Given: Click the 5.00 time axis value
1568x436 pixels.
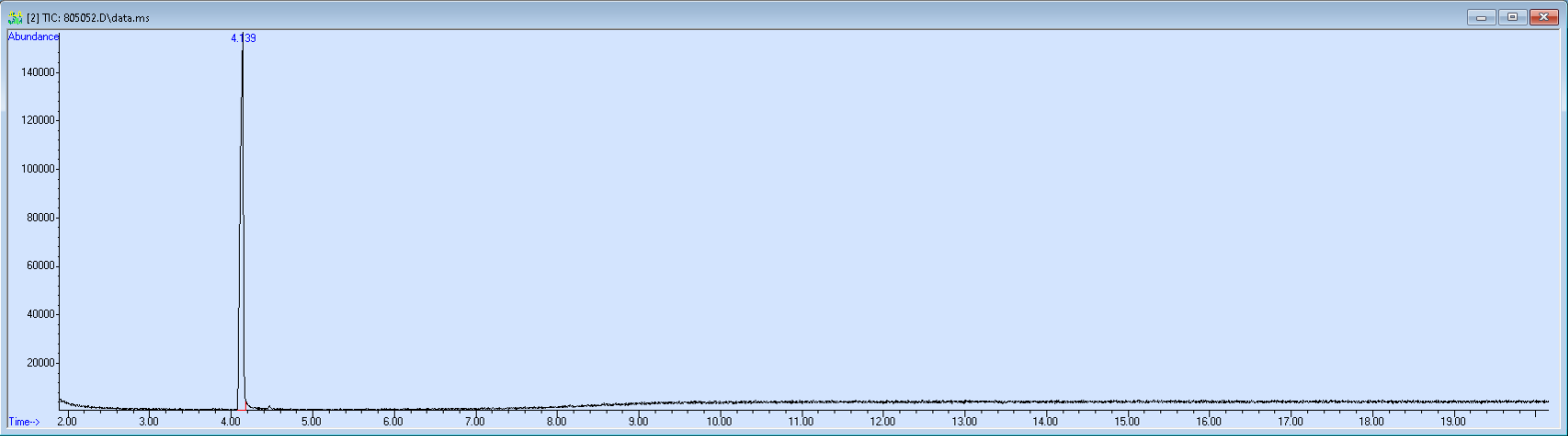Looking at the screenshot, I should (312, 422).
